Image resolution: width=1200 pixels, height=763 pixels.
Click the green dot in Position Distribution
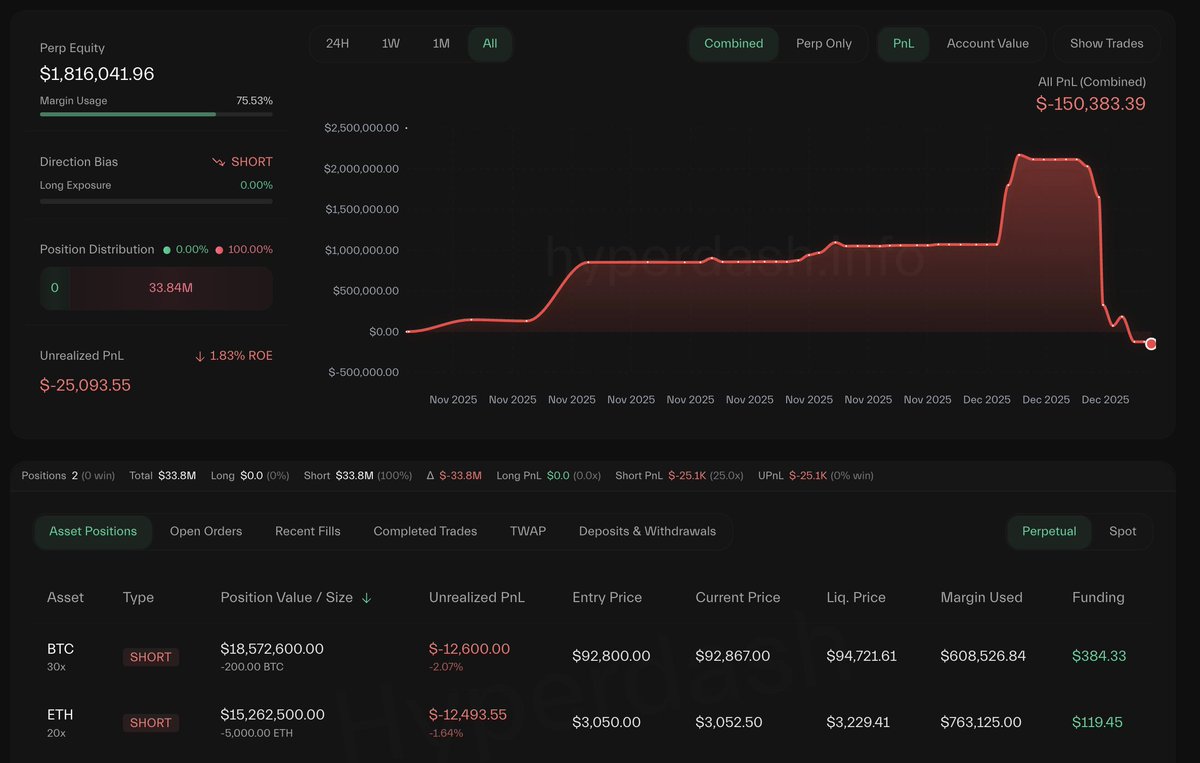point(167,250)
